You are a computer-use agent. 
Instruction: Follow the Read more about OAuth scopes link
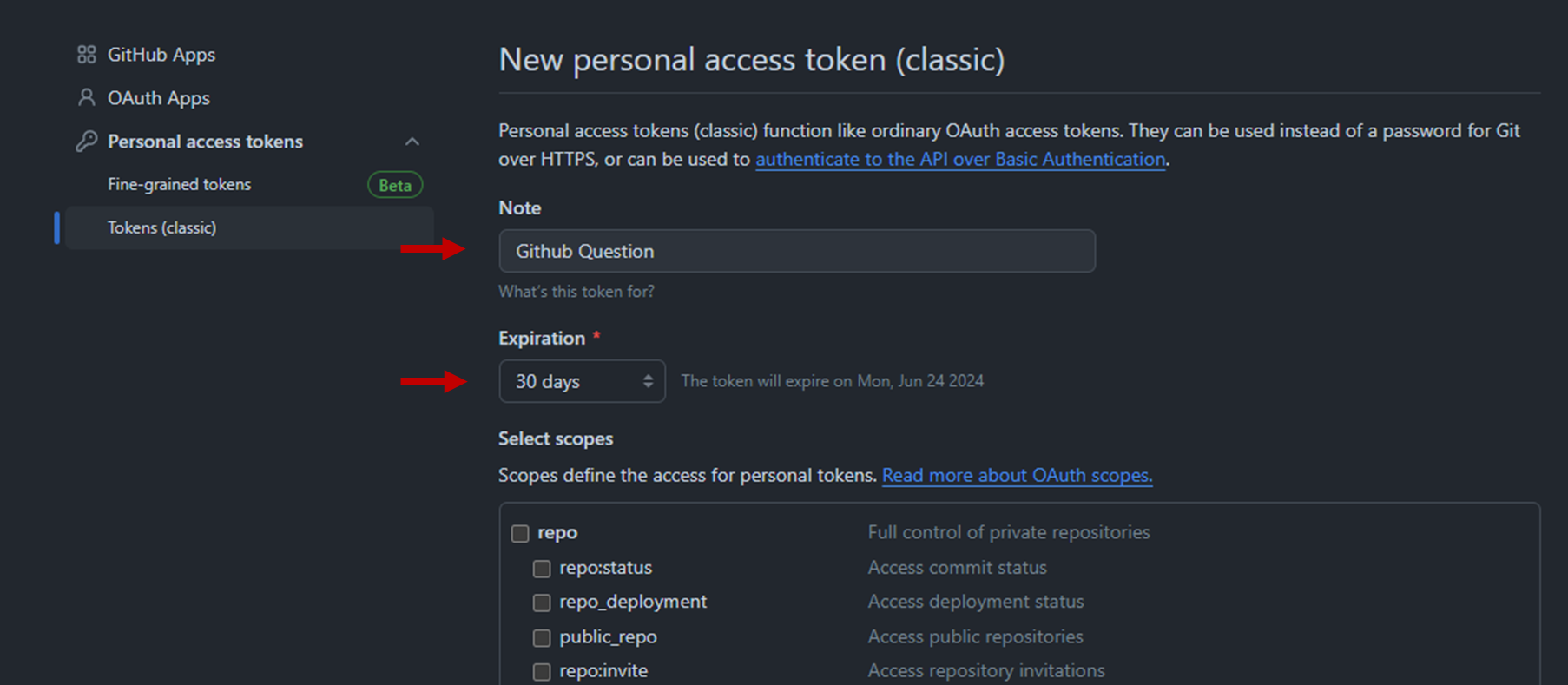(x=1018, y=475)
